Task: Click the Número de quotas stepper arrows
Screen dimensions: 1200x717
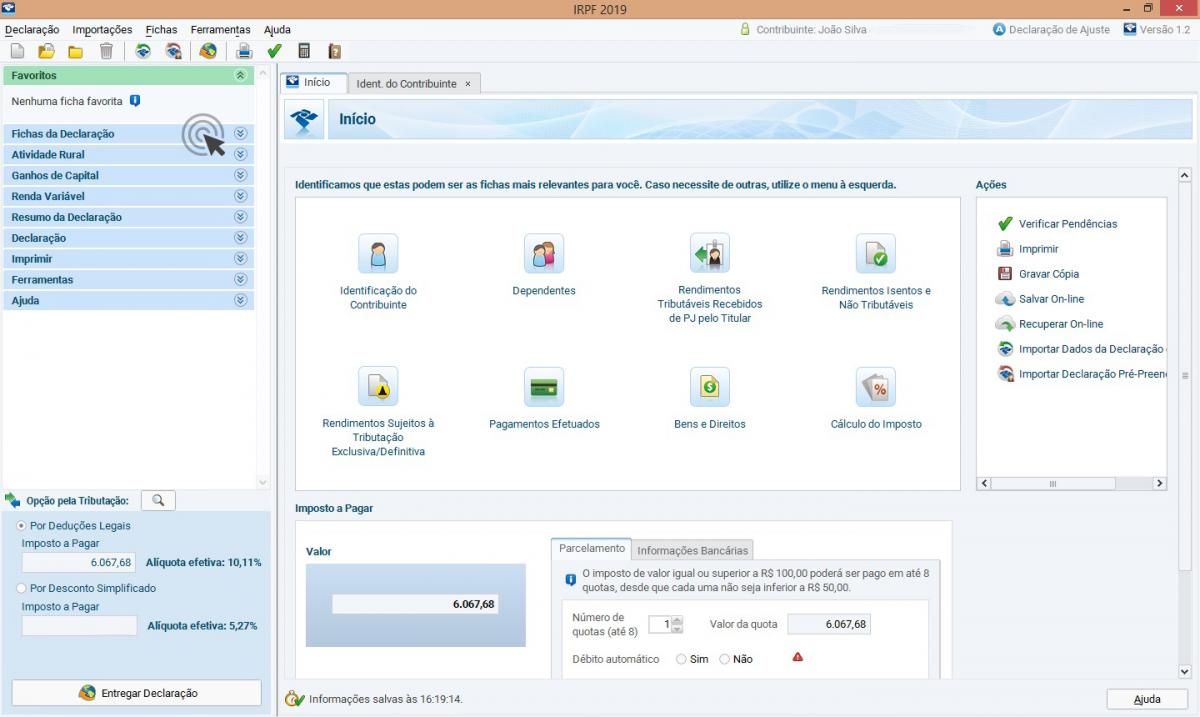Action: tap(678, 624)
